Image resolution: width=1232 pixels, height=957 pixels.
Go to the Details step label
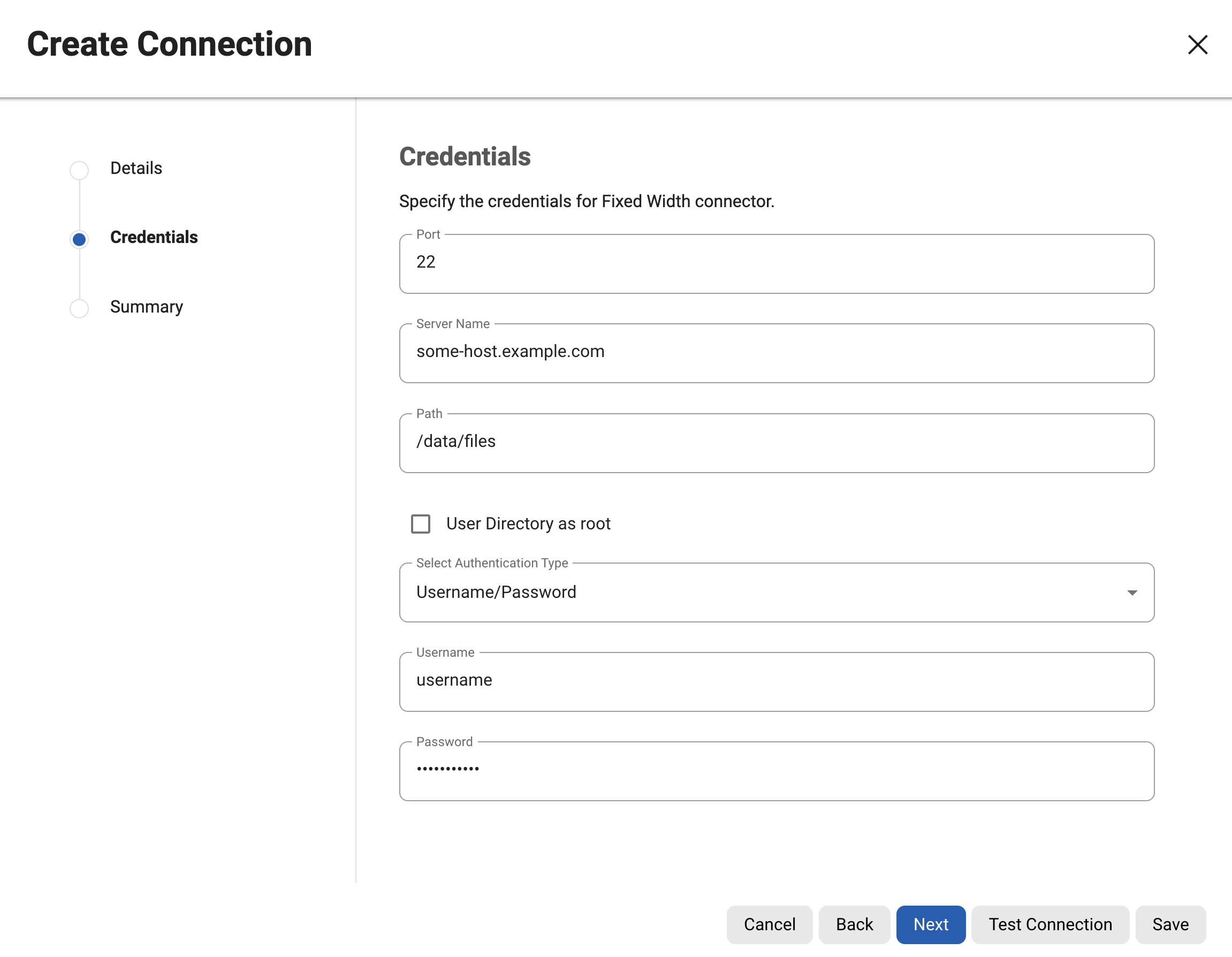click(136, 168)
